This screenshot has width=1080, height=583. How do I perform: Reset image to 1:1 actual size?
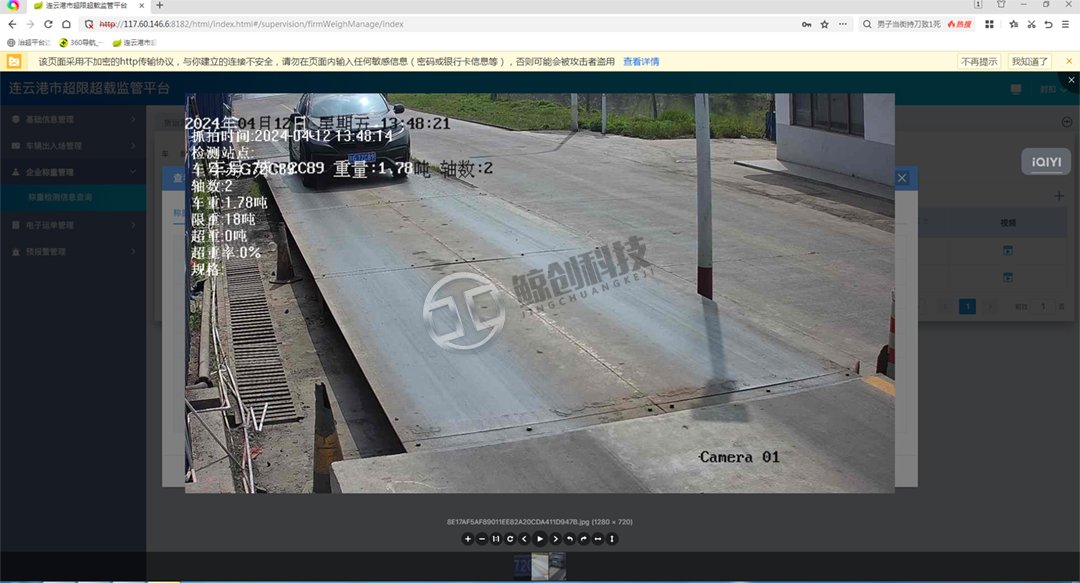pos(496,539)
